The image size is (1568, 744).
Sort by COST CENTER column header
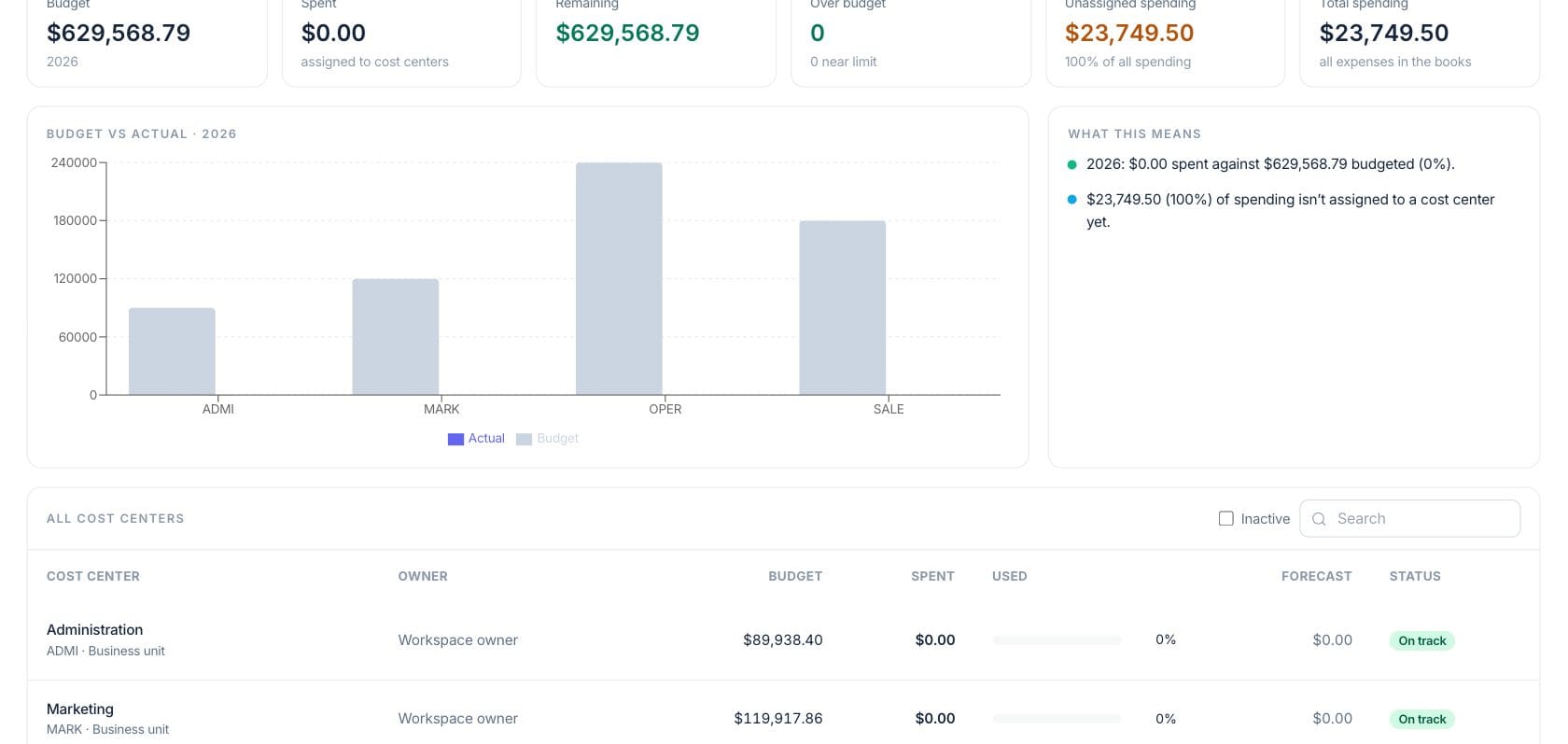point(93,576)
